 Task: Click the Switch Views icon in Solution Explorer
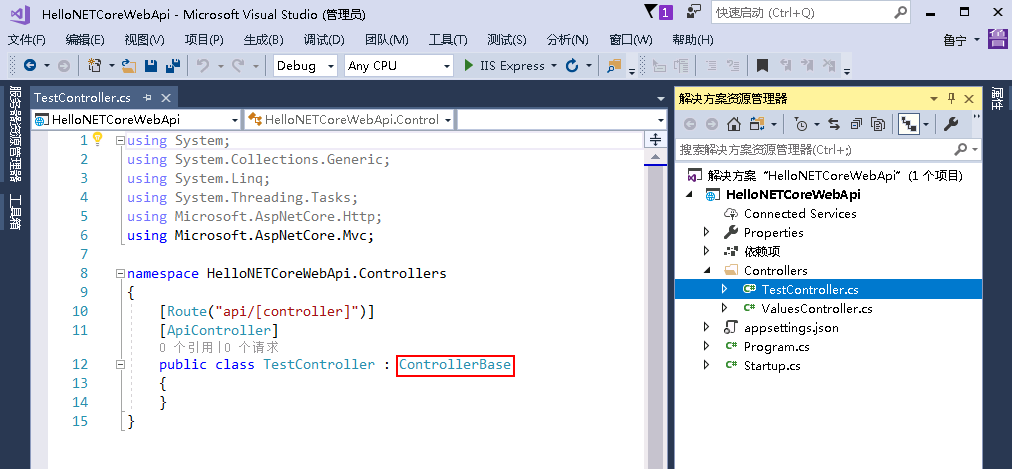click(x=756, y=124)
